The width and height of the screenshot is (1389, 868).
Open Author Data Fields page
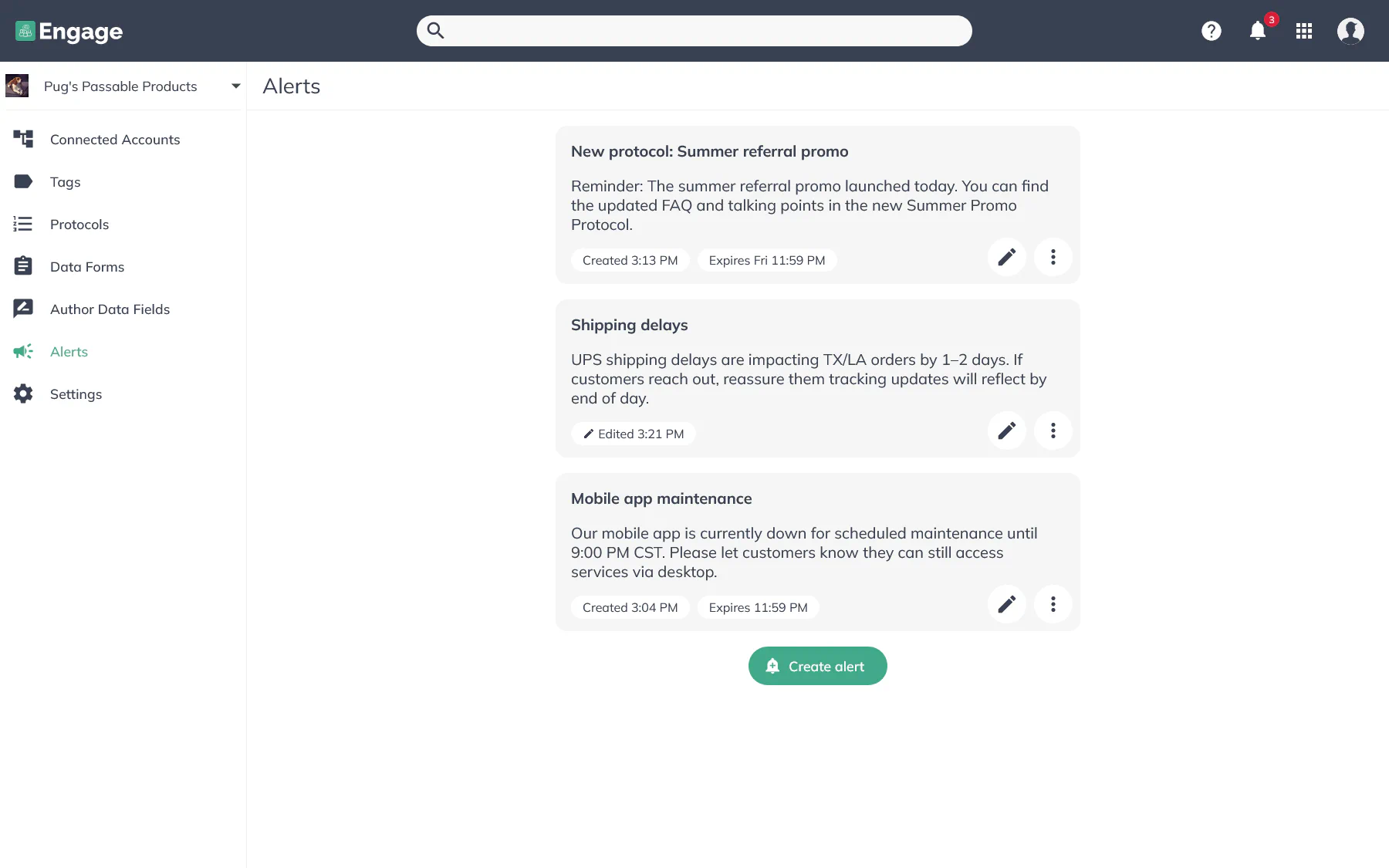(x=110, y=309)
